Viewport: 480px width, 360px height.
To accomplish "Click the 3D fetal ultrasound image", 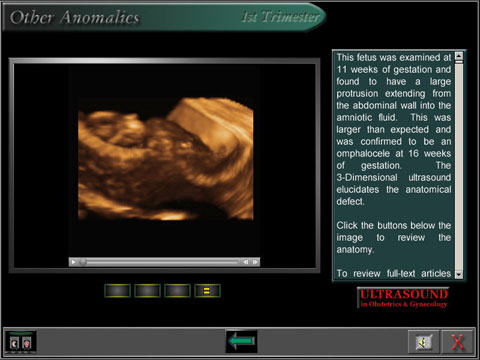I will 166,159.
